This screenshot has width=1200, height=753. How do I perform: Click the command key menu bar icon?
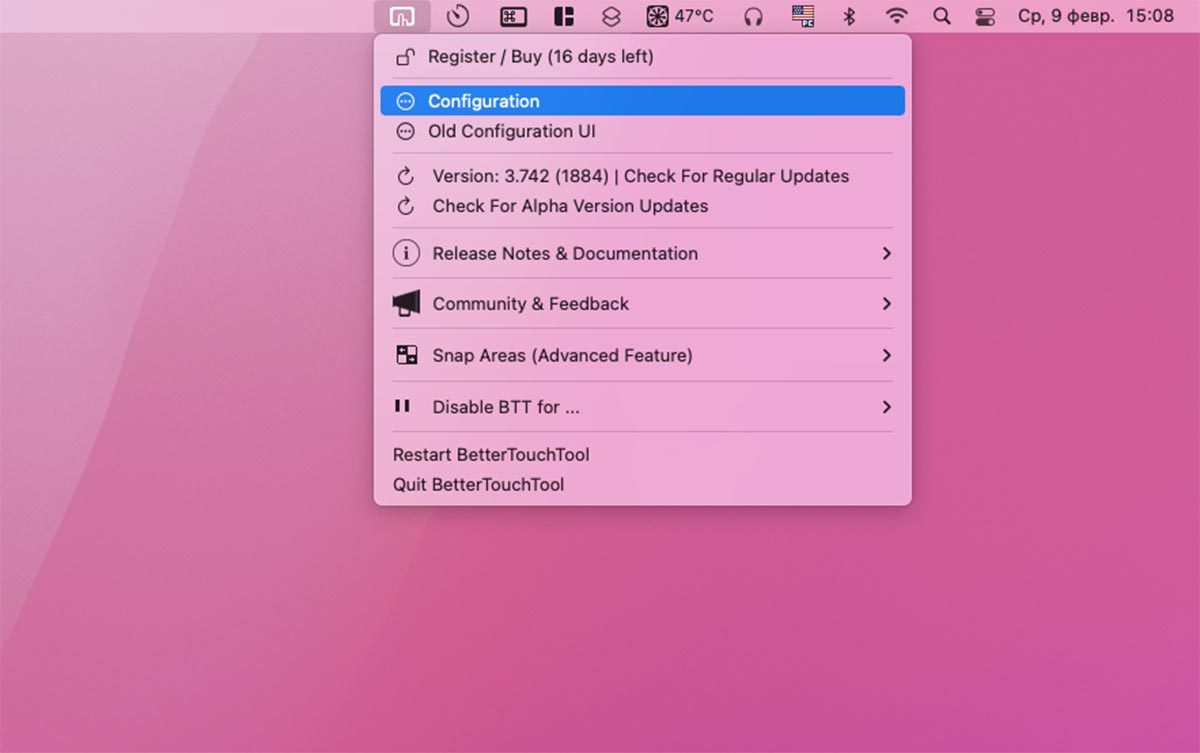[513, 16]
